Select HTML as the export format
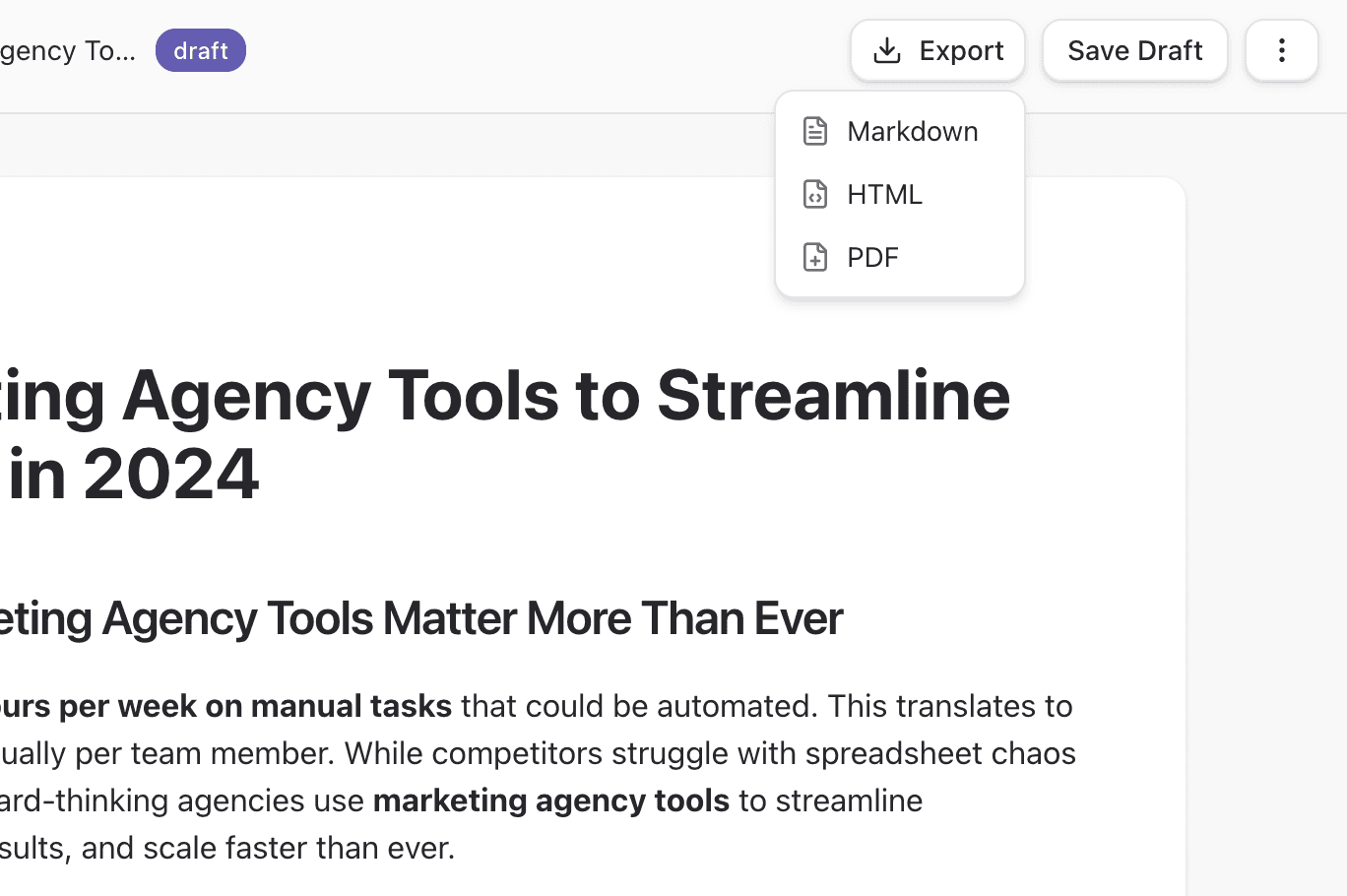This screenshot has width=1347, height=896. click(884, 194)
